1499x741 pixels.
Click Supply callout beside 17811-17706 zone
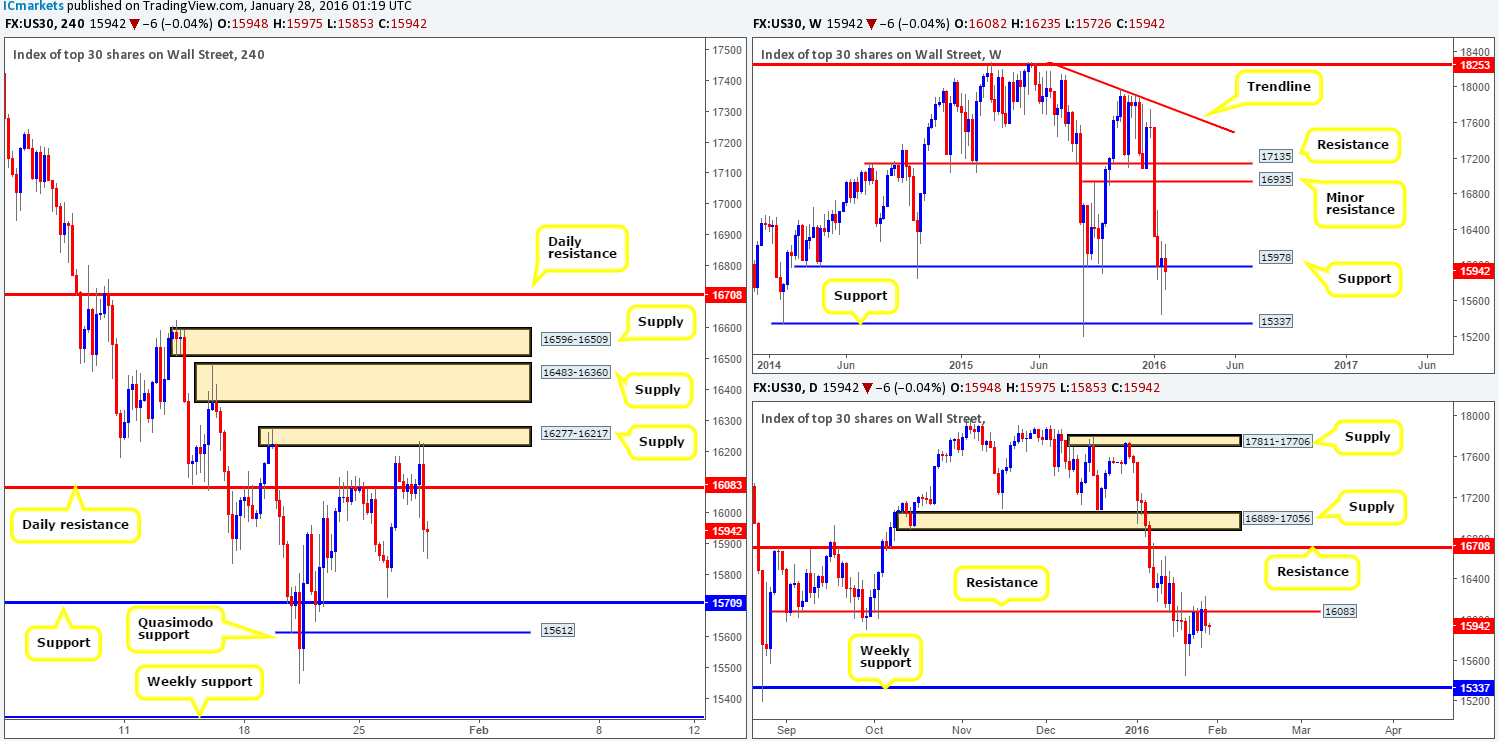coord(1366,437)
